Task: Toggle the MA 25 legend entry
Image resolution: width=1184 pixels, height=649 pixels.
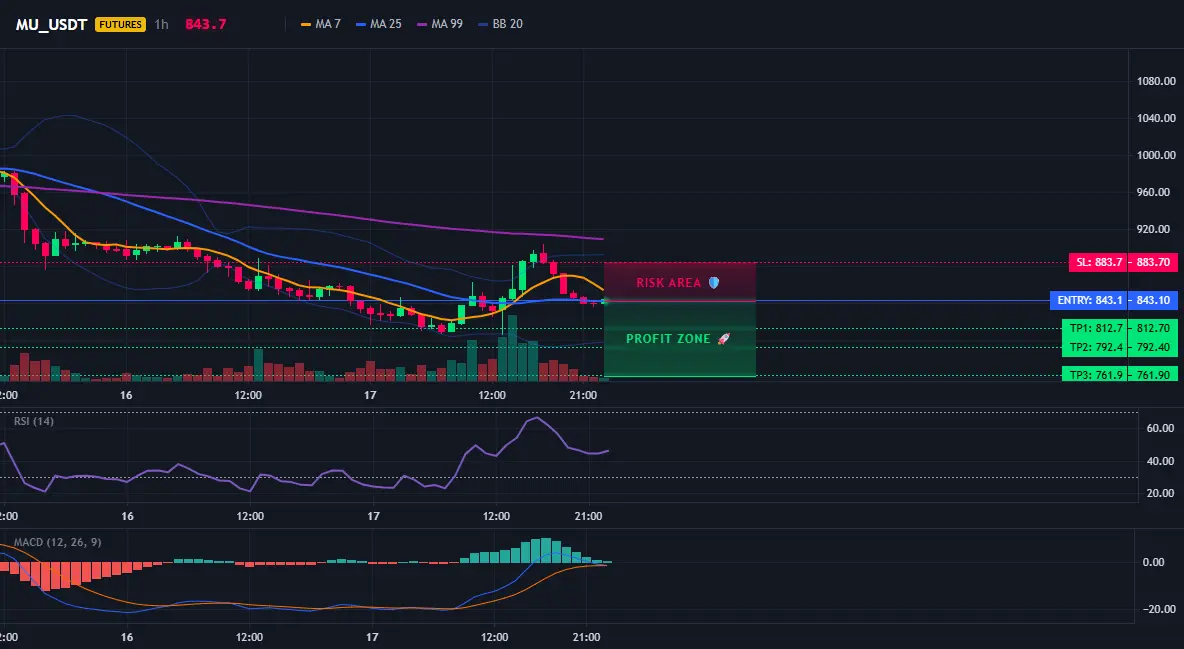Action: [x=378, y=24]
